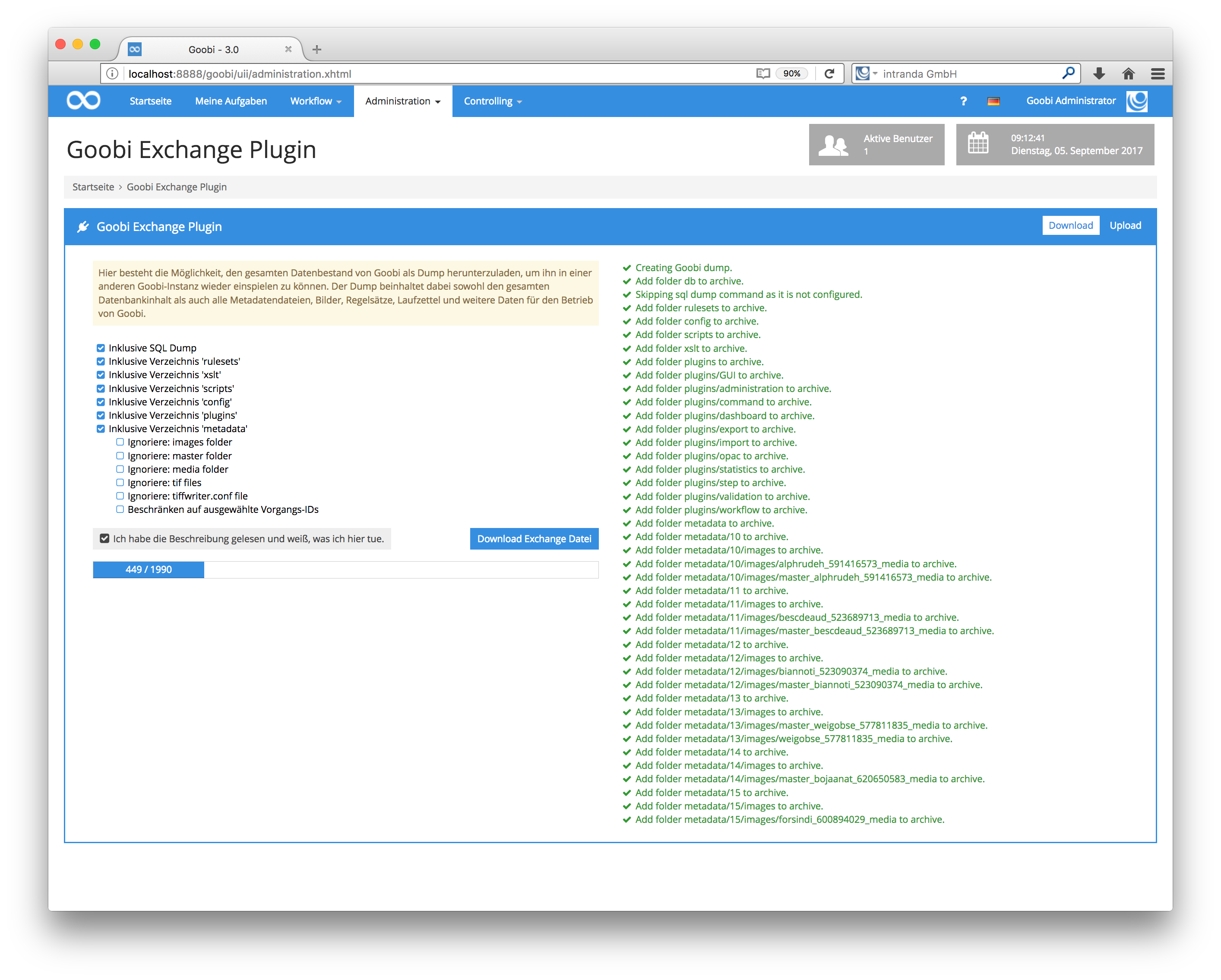Go to Startseite in navigation bar
Image resolution: width=1221 pixels, height=980 pixels.
[150, 101]
